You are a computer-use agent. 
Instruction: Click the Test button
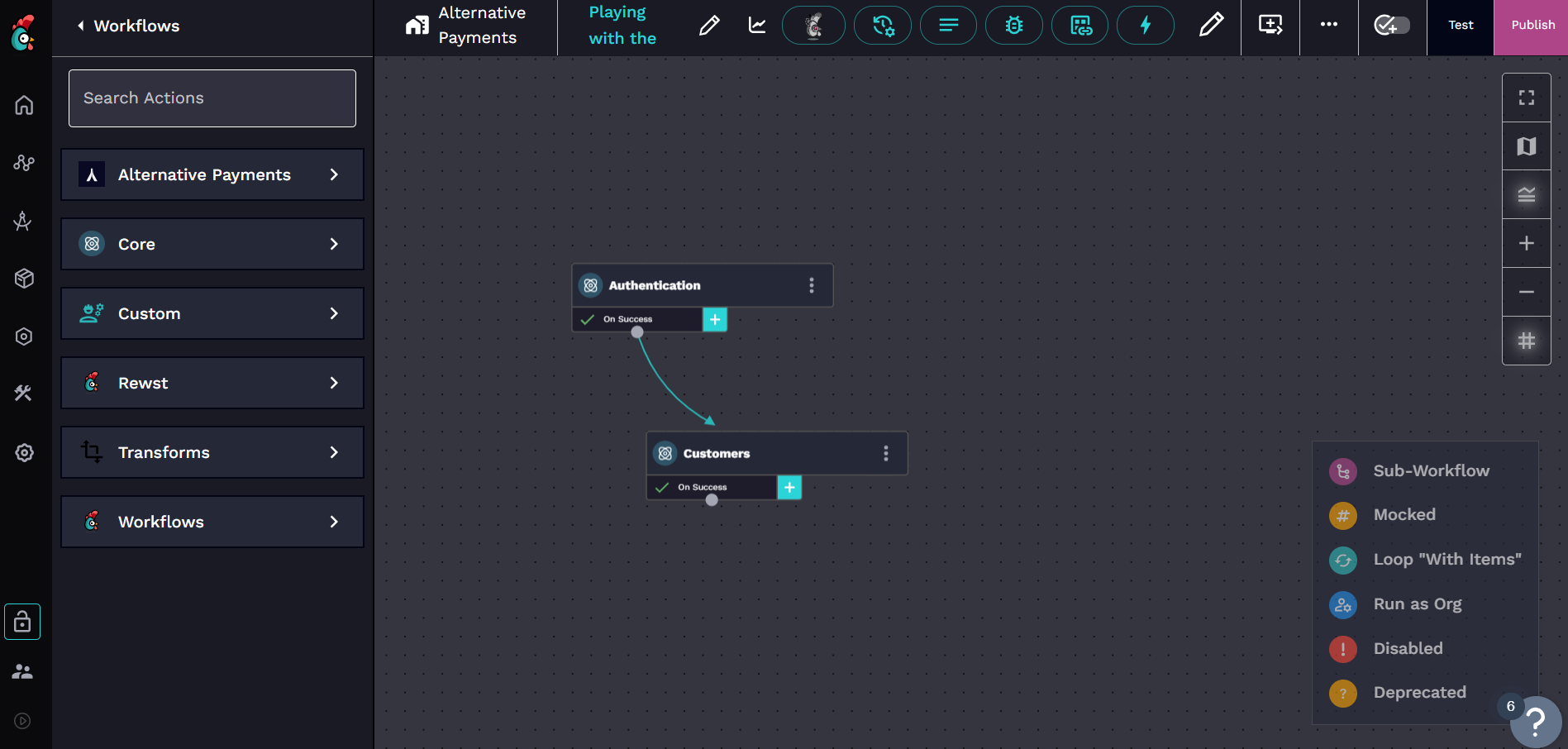pos(1460,26)
